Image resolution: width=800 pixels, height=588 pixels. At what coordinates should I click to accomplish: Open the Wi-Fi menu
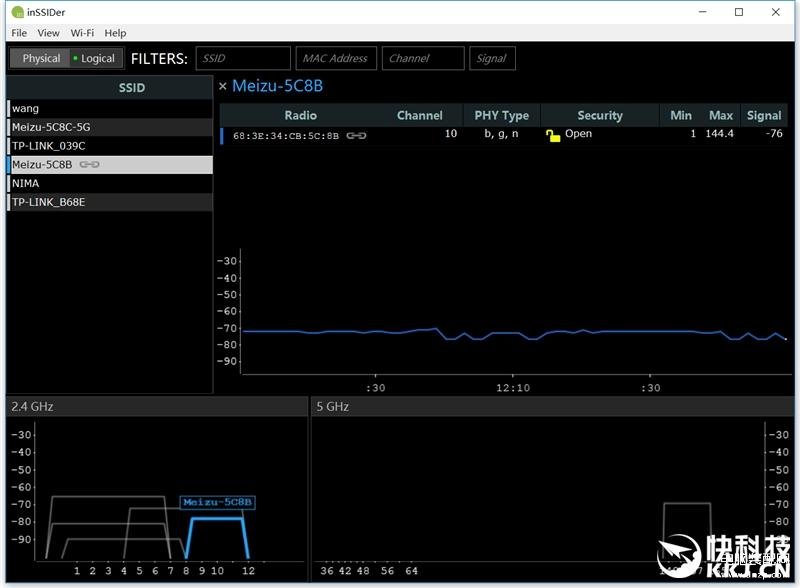click(x=82, y=33)
